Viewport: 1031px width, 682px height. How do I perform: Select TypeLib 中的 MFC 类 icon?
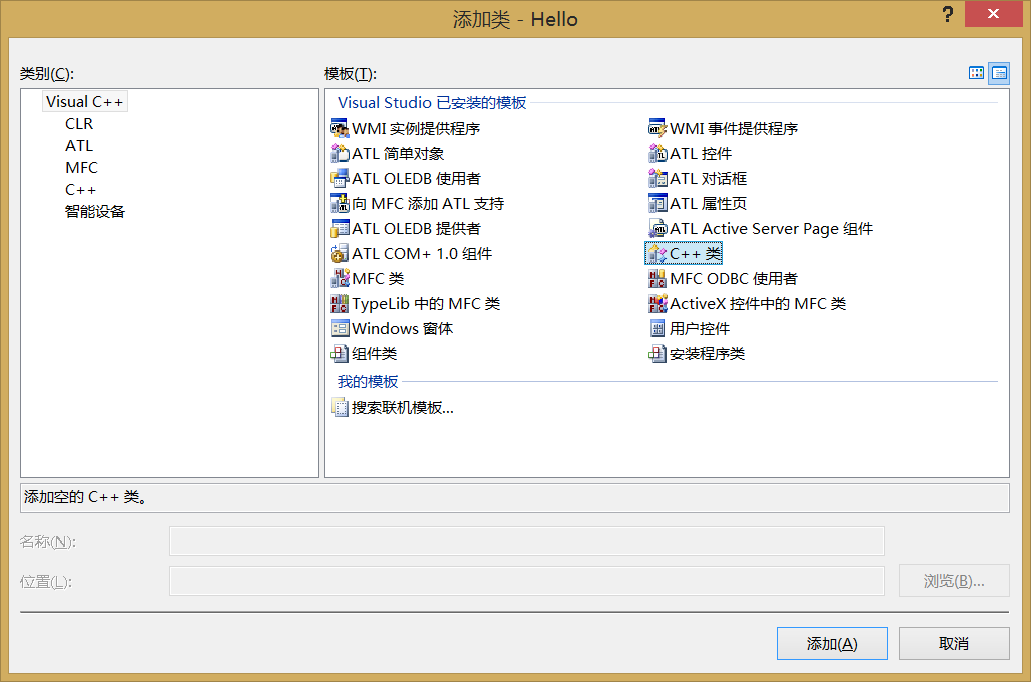(x=340, y=304)
